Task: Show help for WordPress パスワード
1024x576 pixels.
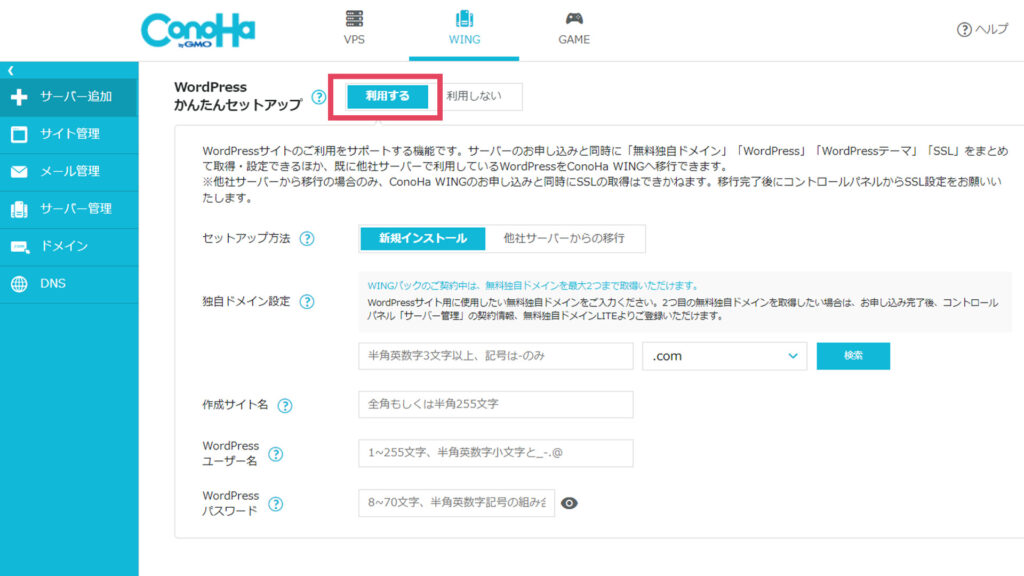Action: pyautogui.click(x=276, y=504)
